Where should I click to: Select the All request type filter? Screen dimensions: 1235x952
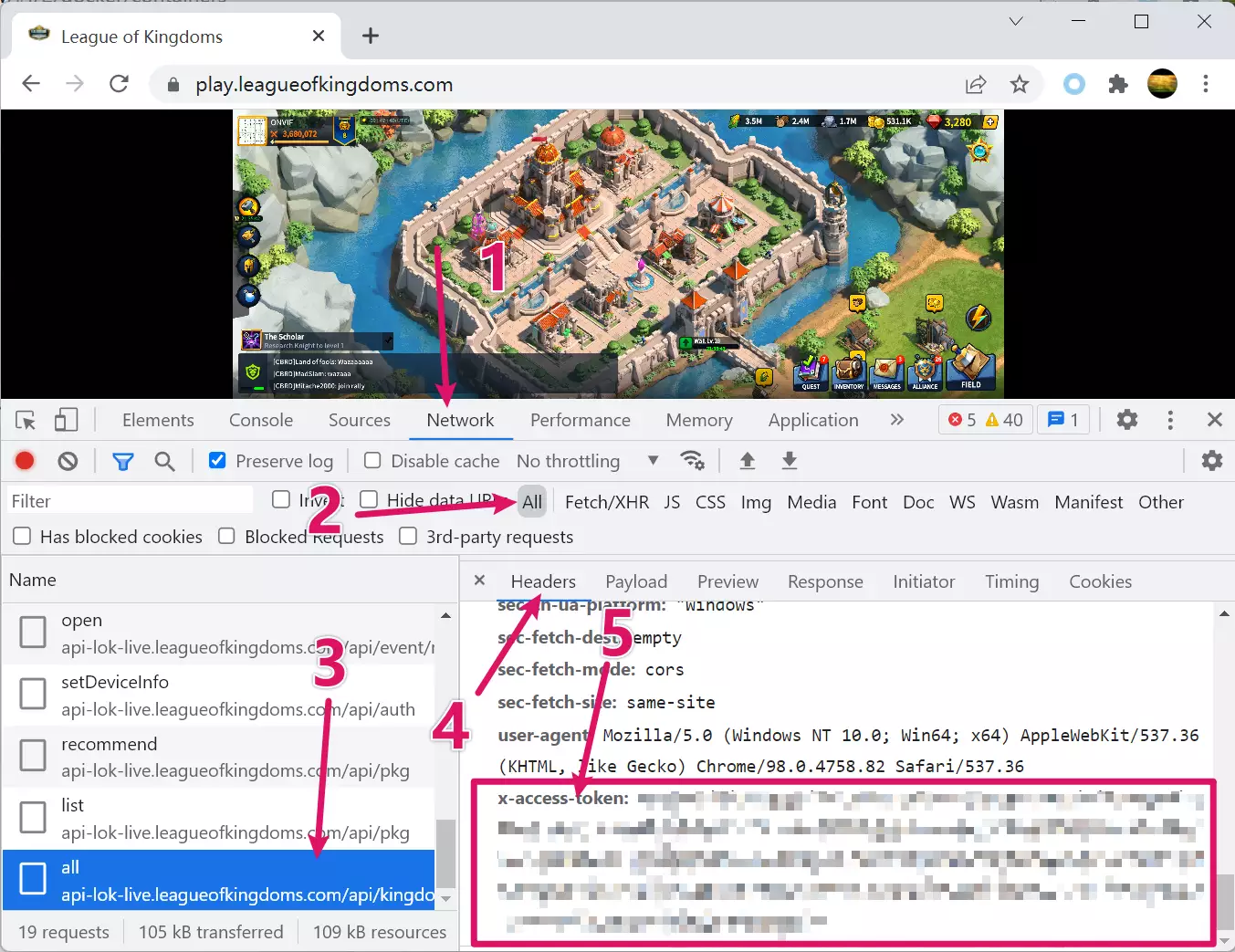click(x=532, y=501)
